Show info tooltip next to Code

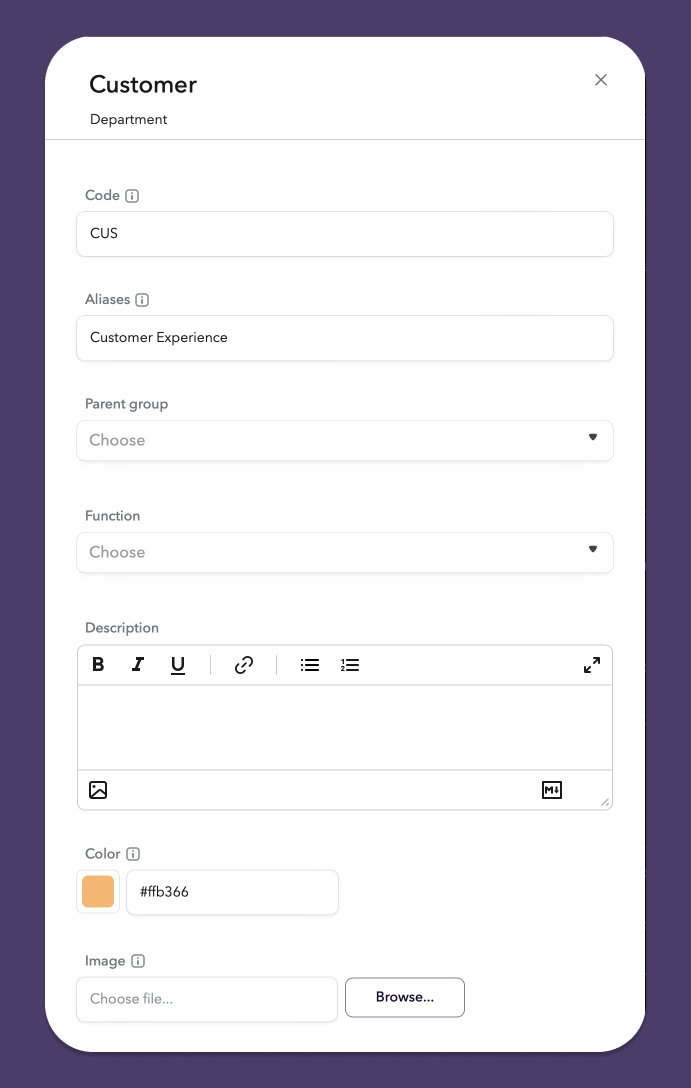(132, 196)
